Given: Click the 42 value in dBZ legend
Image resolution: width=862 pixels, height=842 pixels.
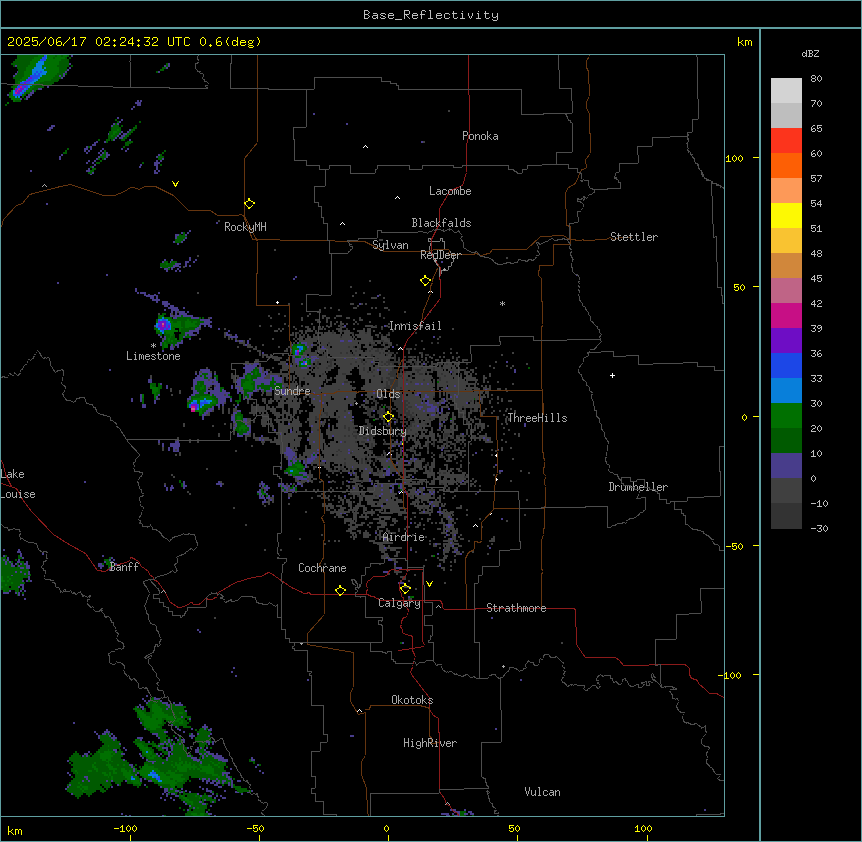Looking at the screenshot, I should [x=816, y=303].
